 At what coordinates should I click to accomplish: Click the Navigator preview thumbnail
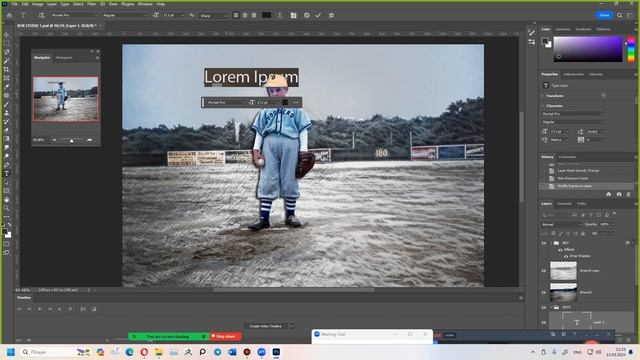coord(65,99)
